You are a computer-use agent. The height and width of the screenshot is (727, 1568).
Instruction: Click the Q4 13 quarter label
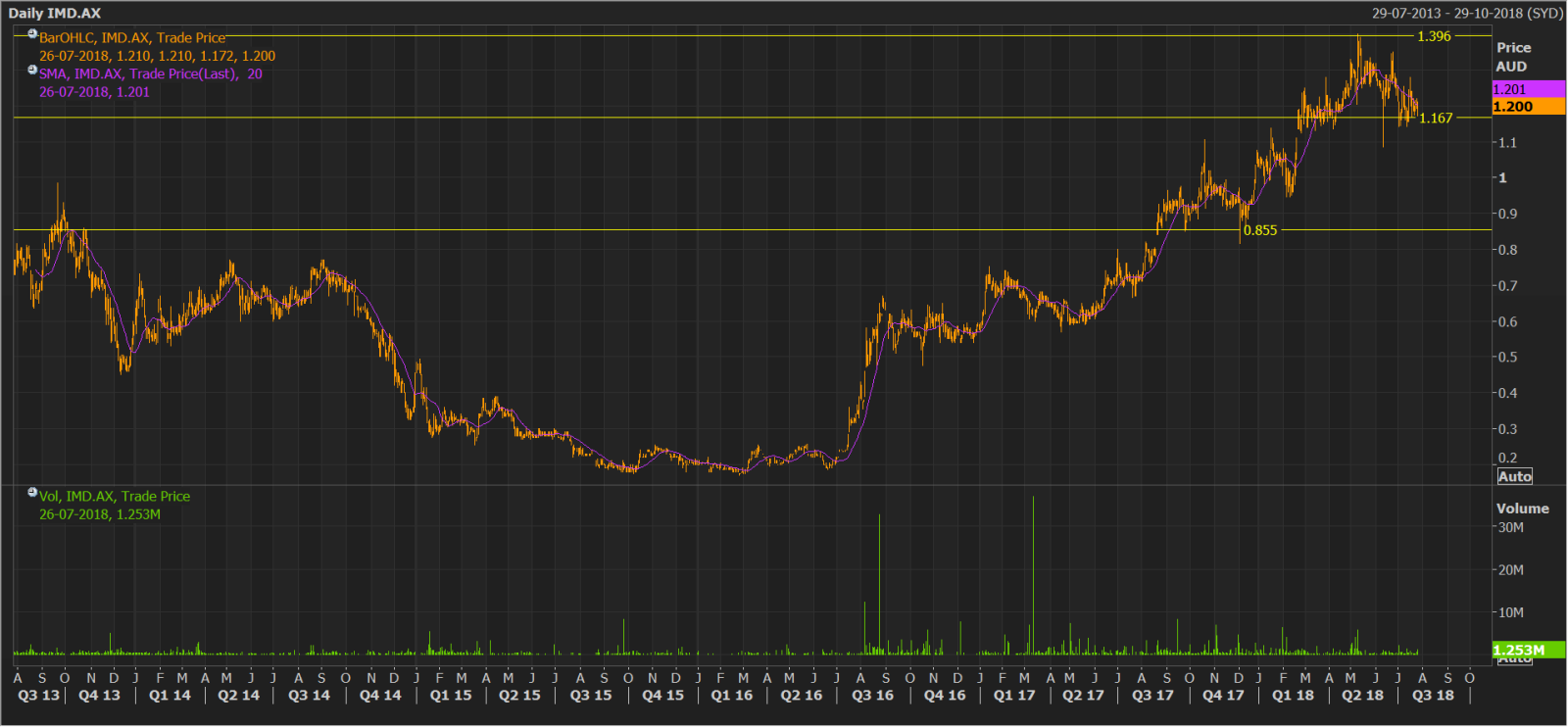coord(100,695)
